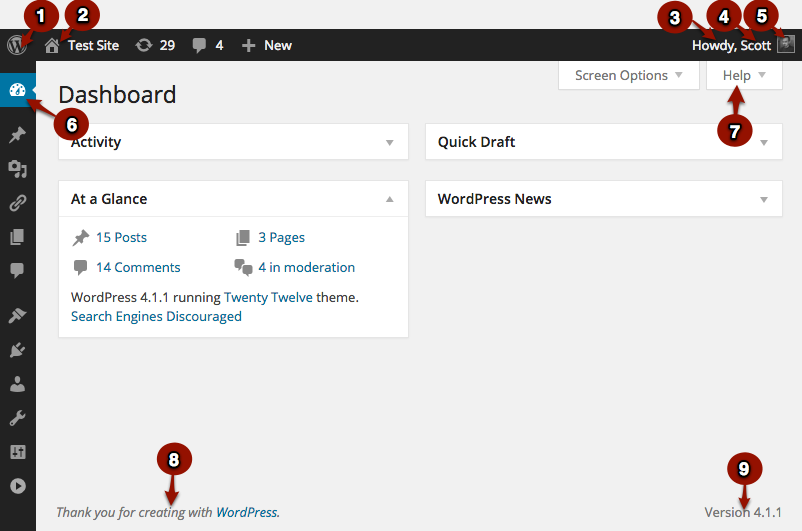Expand the WordPress News widget arrow
Screen dimensions: 802x531
pyautogui.click(x=764, y=199)
